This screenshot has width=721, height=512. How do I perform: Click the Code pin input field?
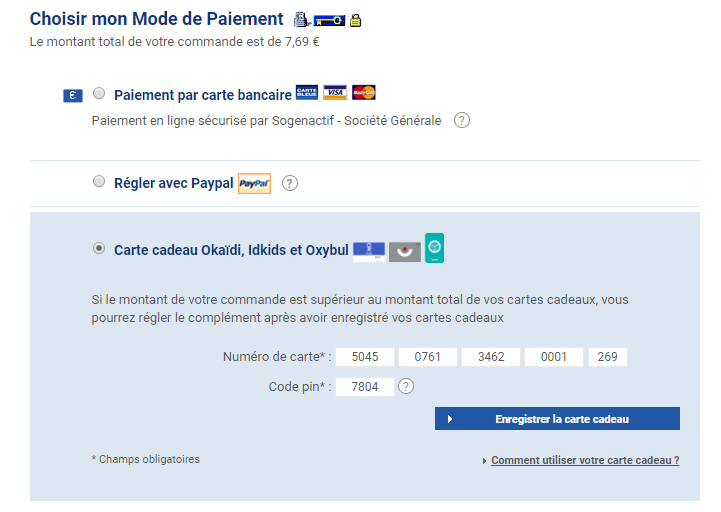coord(365,386)
